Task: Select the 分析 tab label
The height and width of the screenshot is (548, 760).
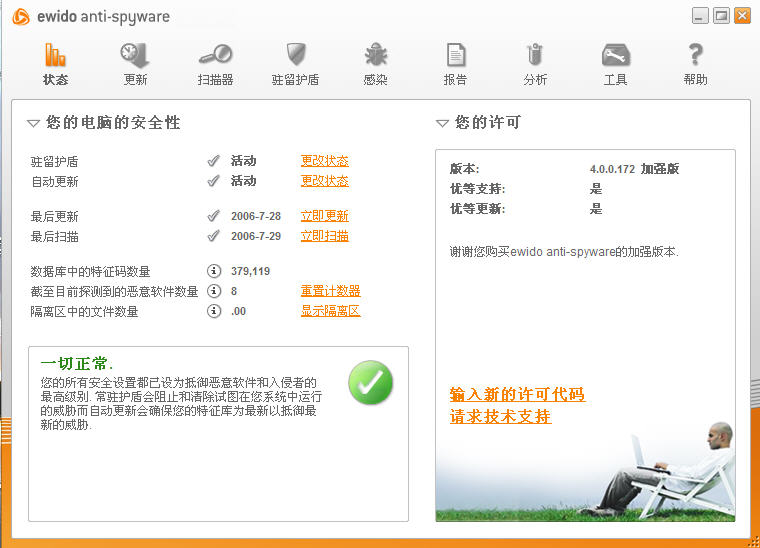Action: [x=535, y=79]
